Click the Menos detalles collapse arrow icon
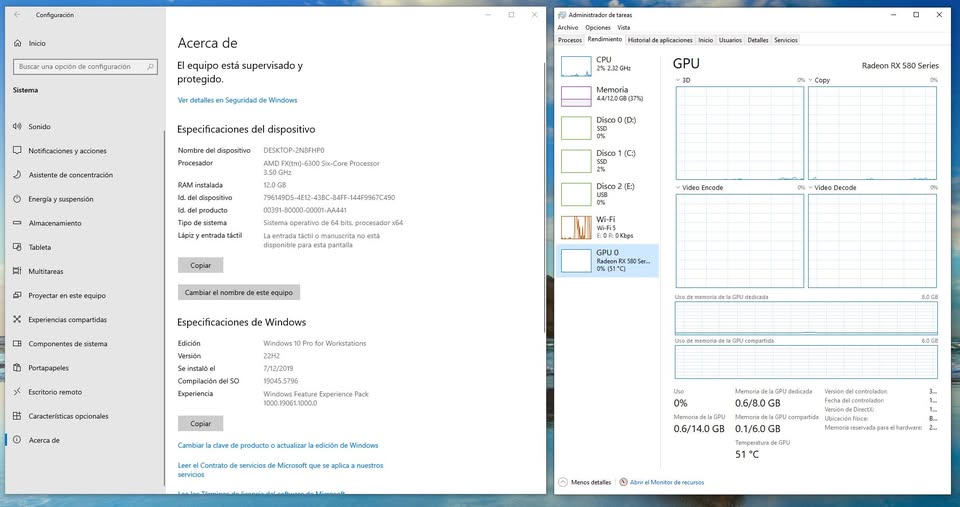 point(563,482)
